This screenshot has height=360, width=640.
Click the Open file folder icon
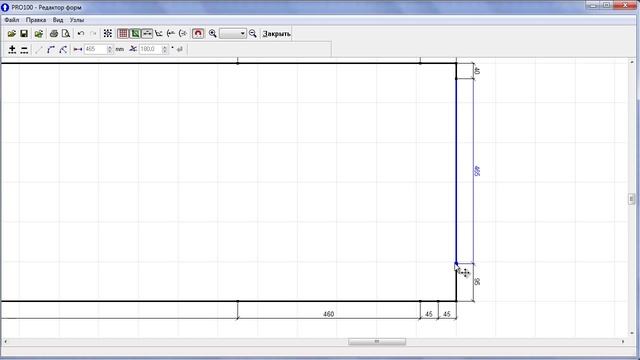coord(11,33)
